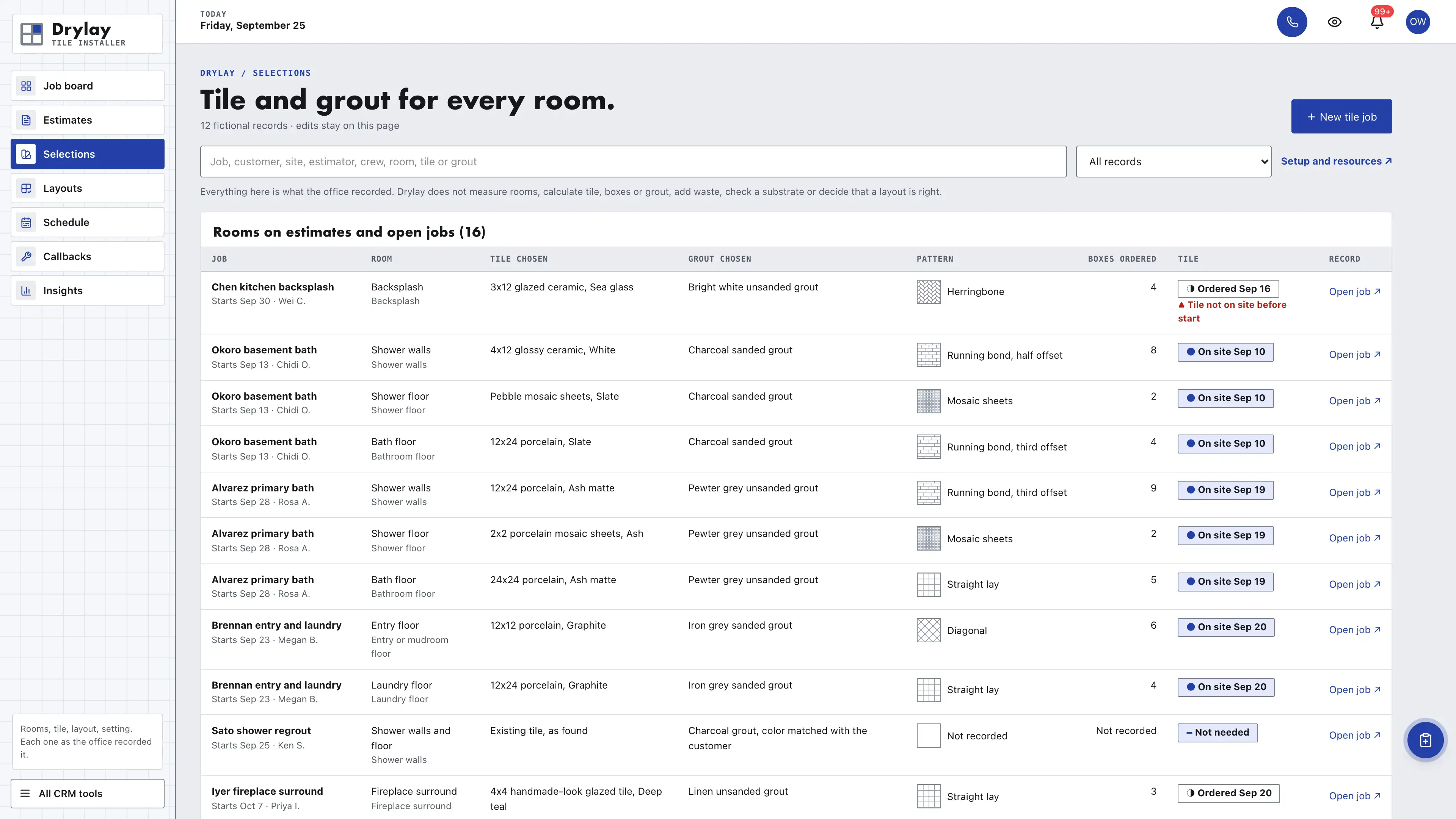Click Straight lay swatch in Laundry floor row
Screen dimensions: 1456x819
(x=929, y=690)
